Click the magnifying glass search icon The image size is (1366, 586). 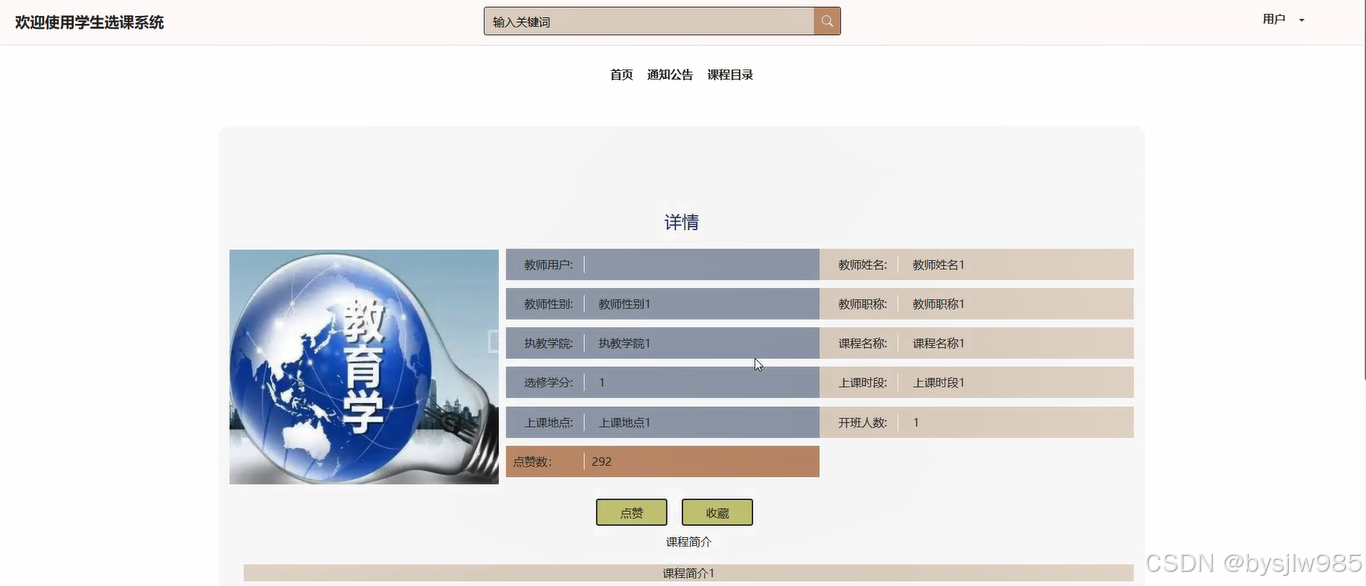pos(826,20)
